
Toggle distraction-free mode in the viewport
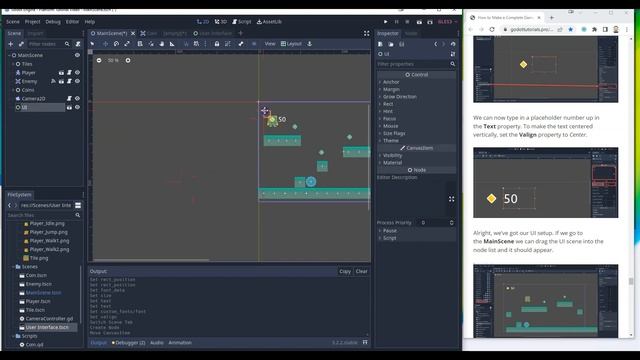[367, 33]
